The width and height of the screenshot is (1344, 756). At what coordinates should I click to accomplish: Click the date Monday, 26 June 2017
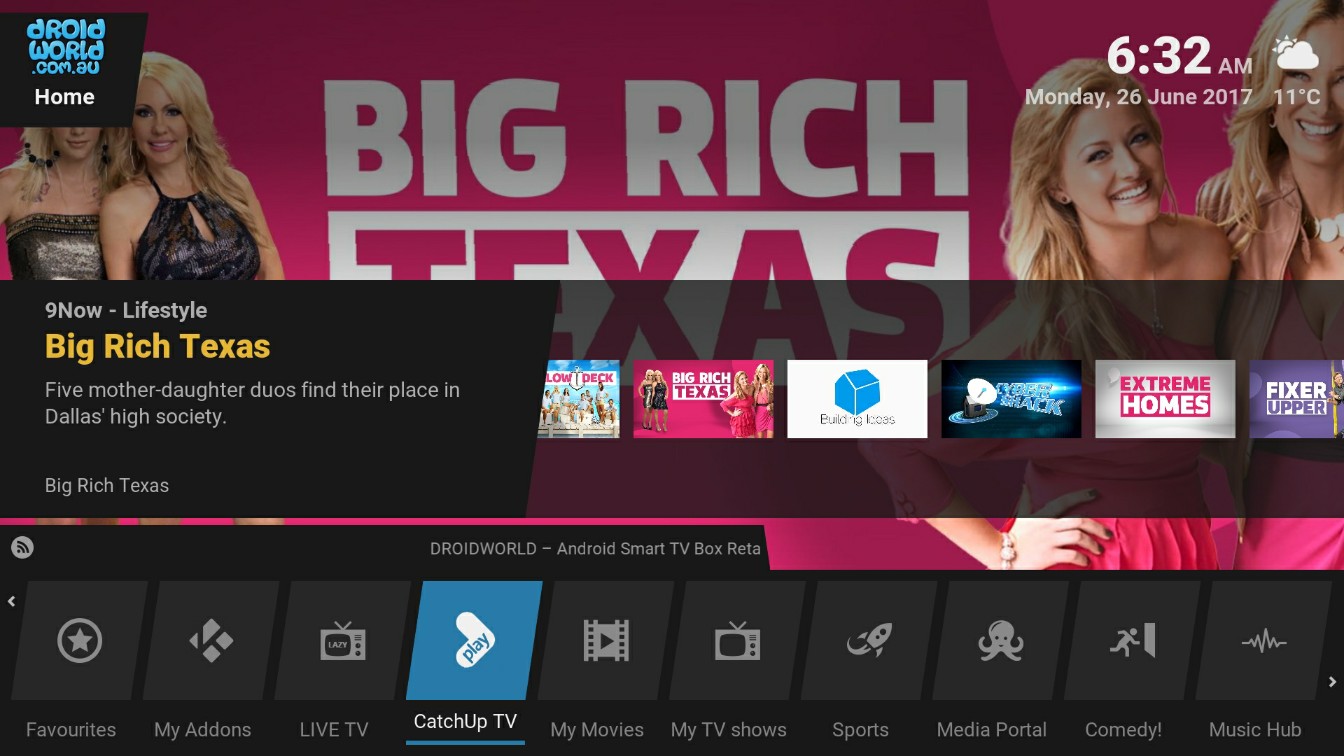point(1139,97)
